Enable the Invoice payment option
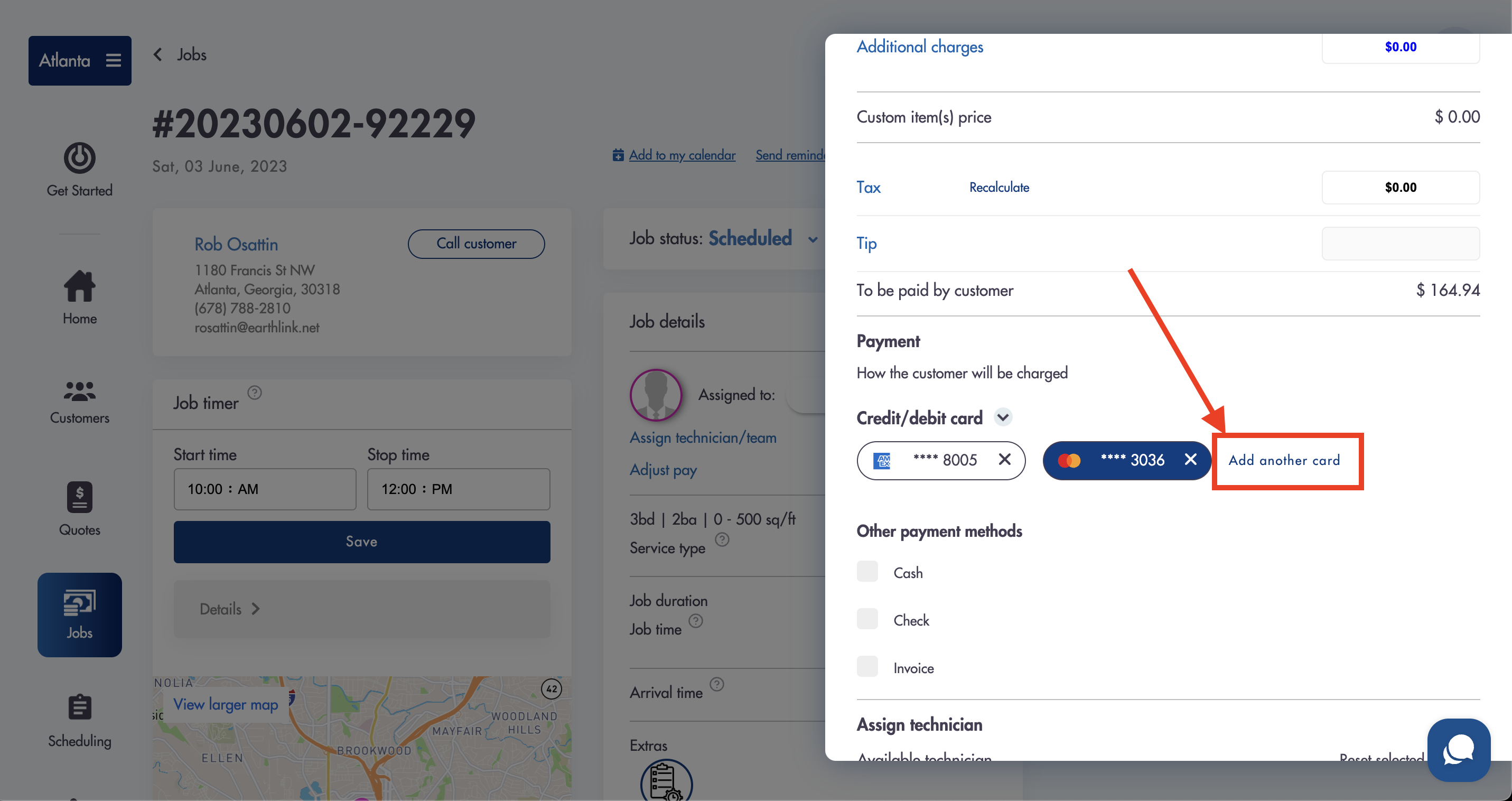 [867, 667]
